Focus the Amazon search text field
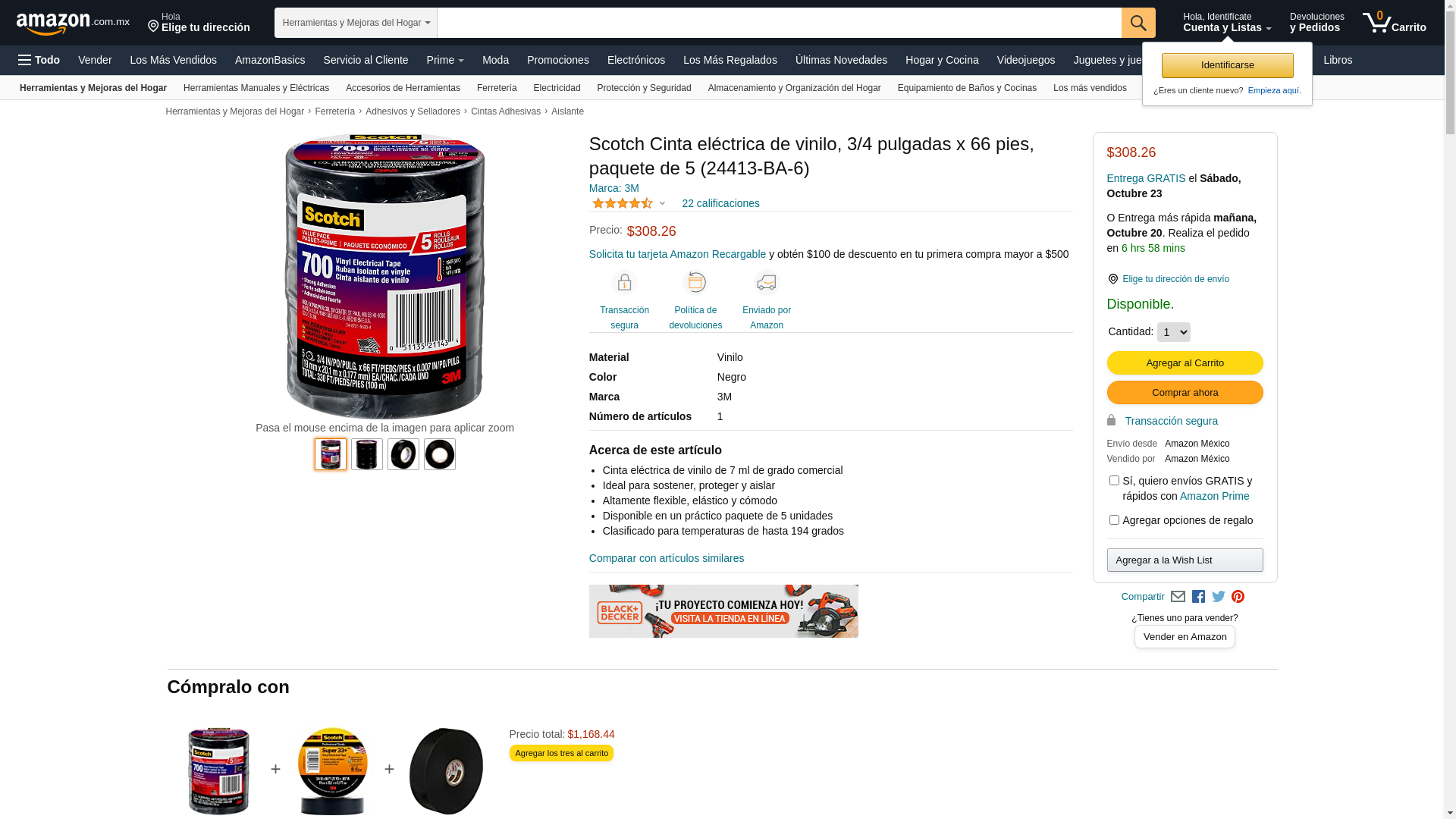1456x819 pixels. click(x=779, y=23)
